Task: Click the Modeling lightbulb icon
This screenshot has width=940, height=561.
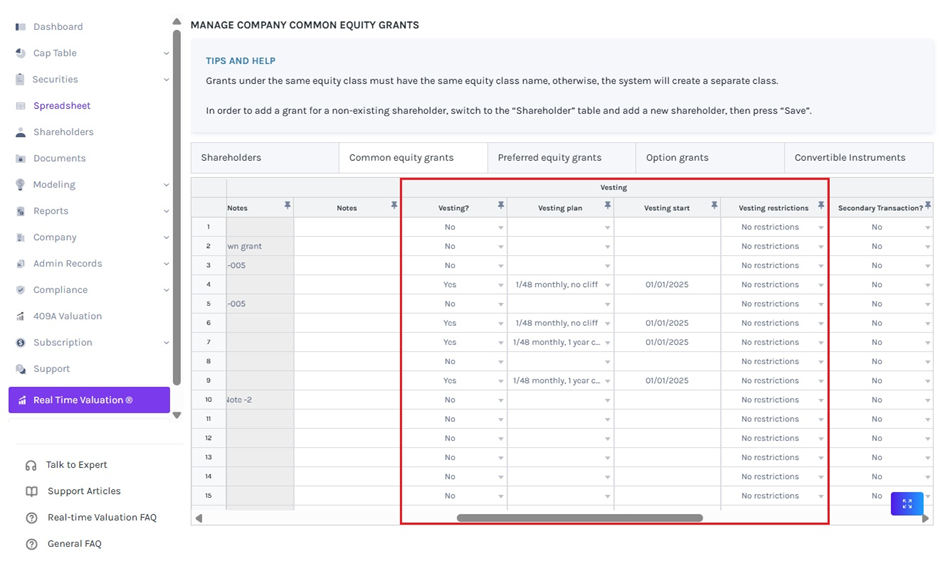Action: [21, 185]
